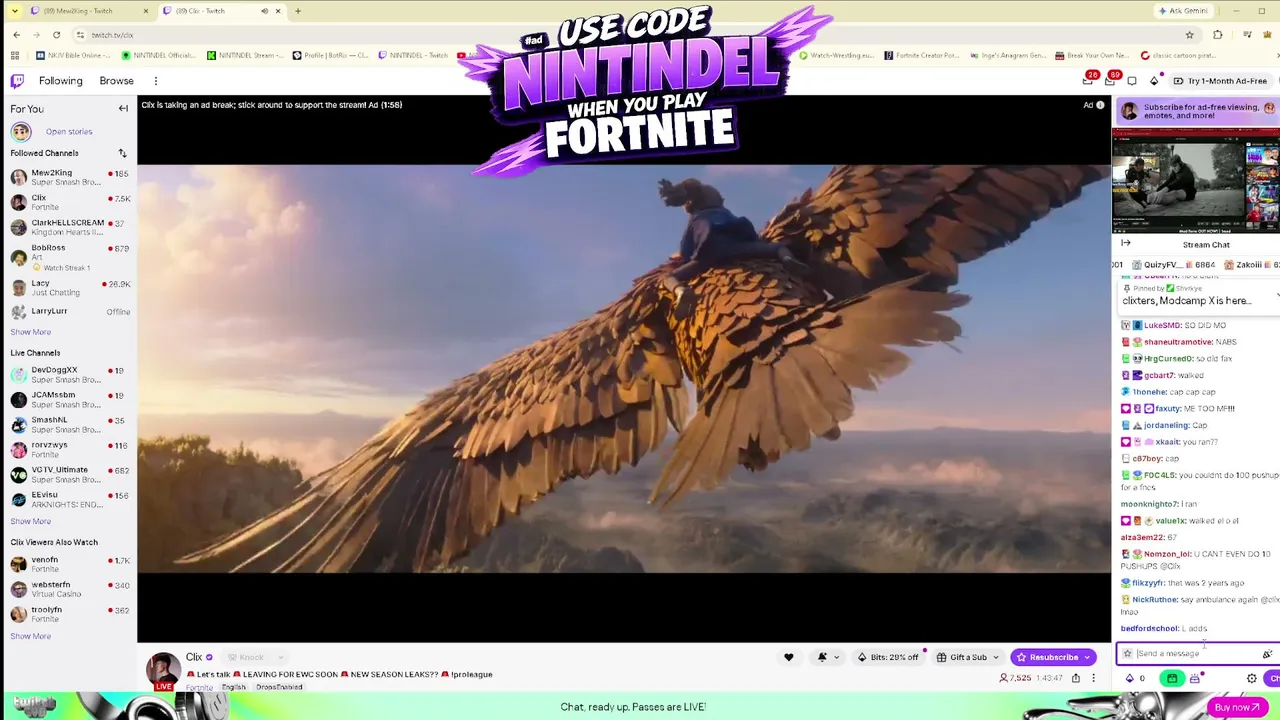This screenshot has width=1280, height=720.
Task: Click the heart follow button
Action: [x=788, y=657]
